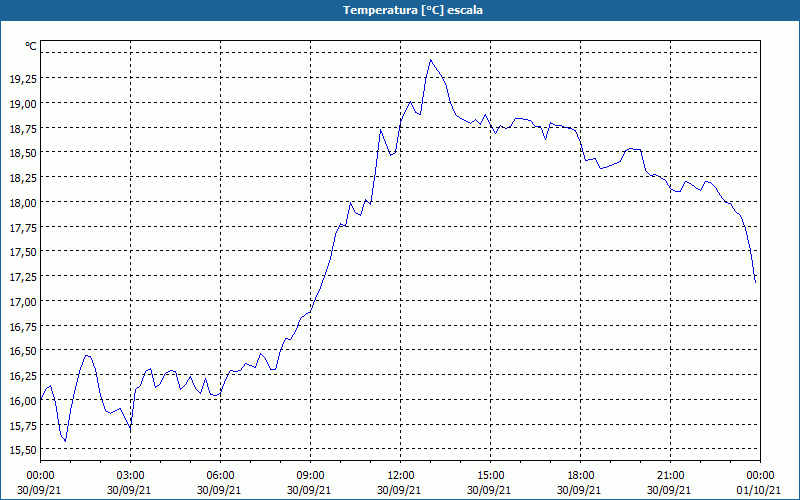800x500 pixels.
Task: Select the 19,25 axis value
Action: point(23,79)
